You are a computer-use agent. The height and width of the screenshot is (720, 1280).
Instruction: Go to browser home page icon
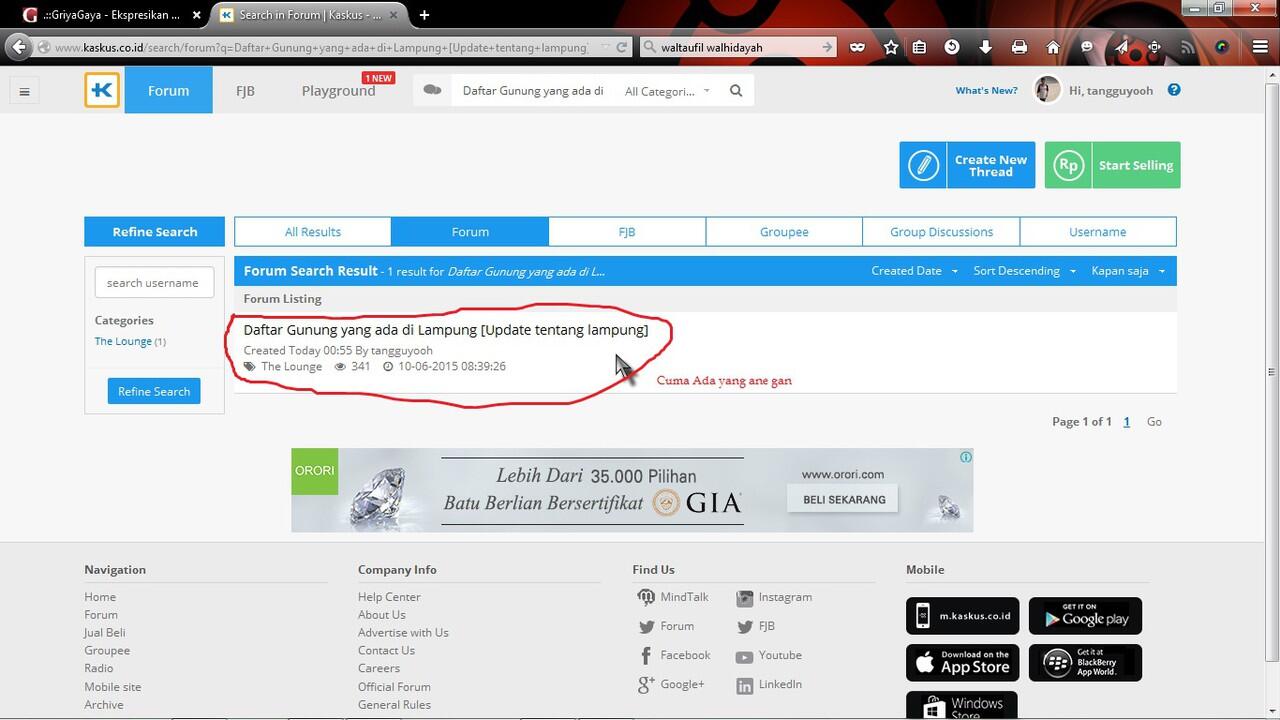coord(1053,47)
